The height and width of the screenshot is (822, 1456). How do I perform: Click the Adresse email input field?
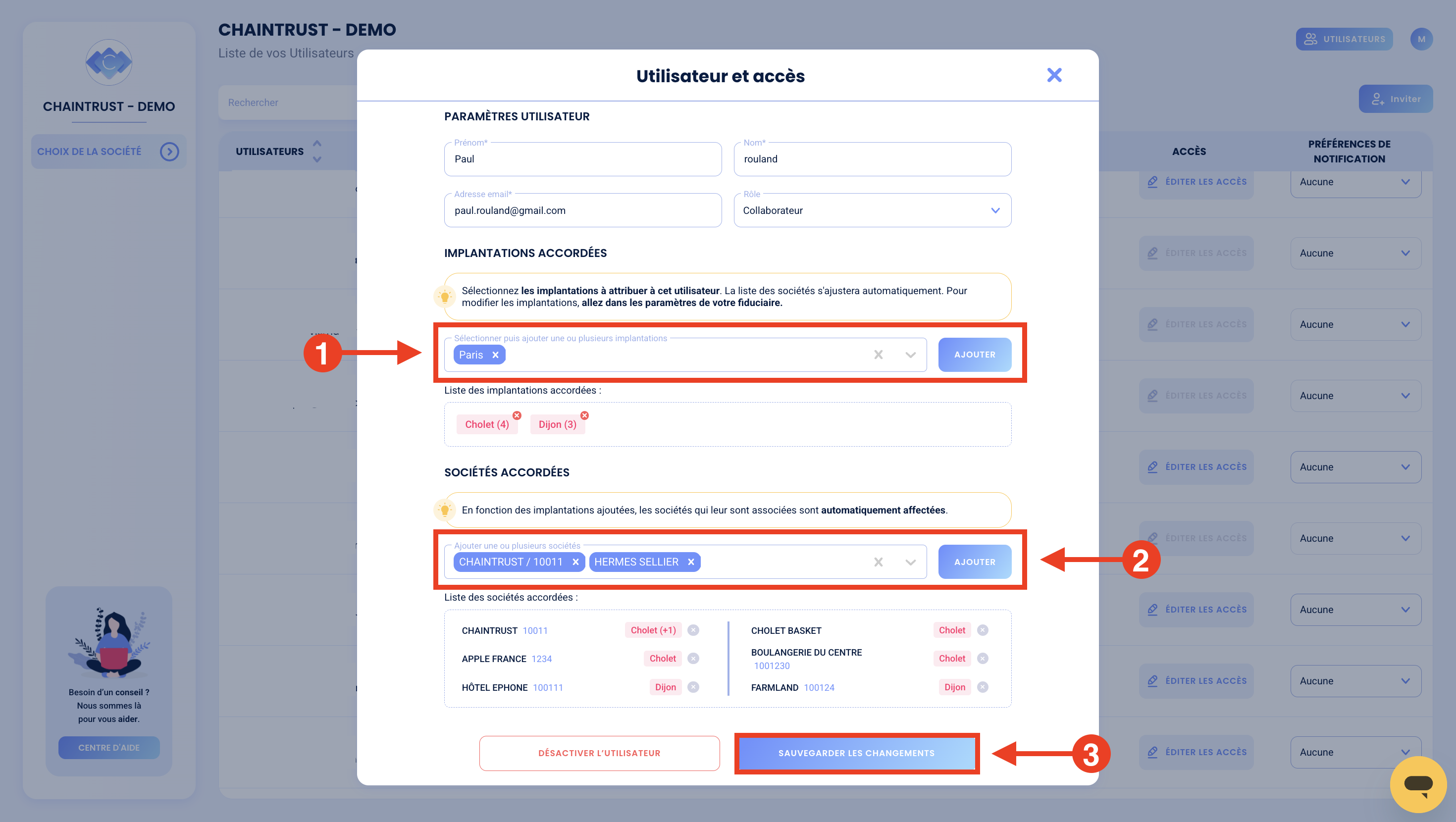pyautogui.click(x=583, y=210)
